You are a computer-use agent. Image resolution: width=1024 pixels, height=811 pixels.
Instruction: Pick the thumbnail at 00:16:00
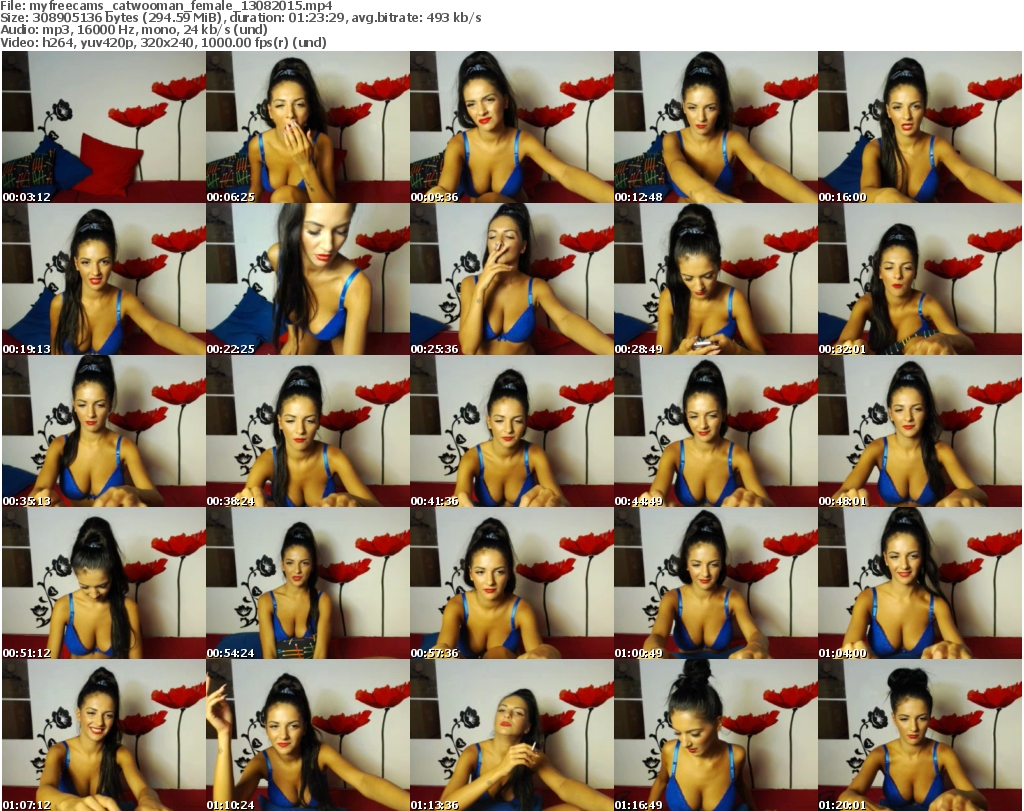click(920, 127)
